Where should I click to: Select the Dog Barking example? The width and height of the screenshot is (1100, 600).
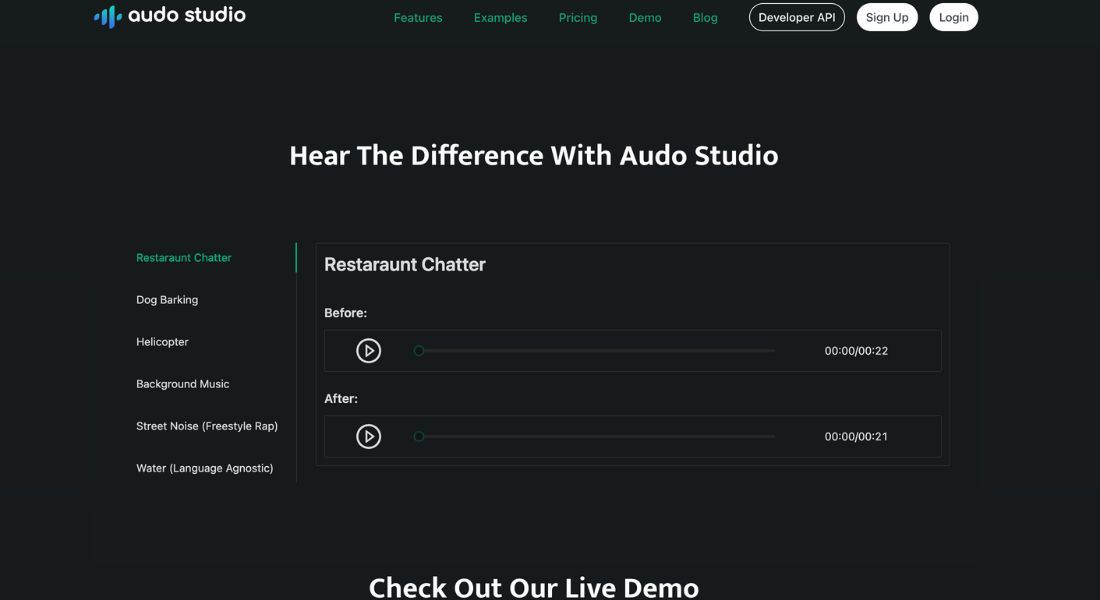pos(167,300)
